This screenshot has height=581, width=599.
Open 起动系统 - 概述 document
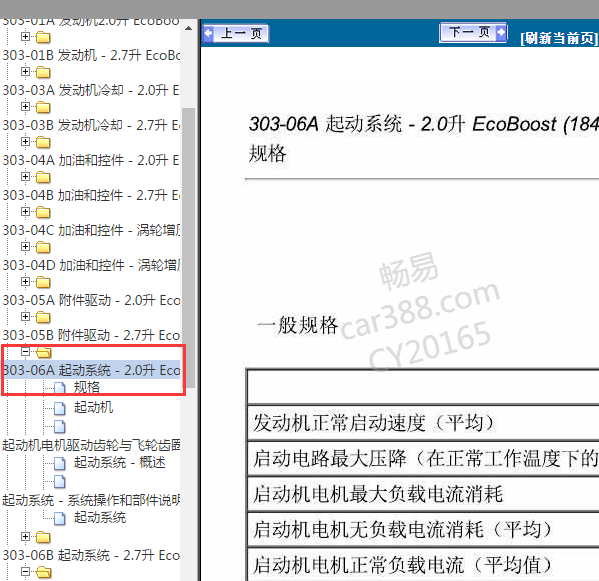(120, 463)
